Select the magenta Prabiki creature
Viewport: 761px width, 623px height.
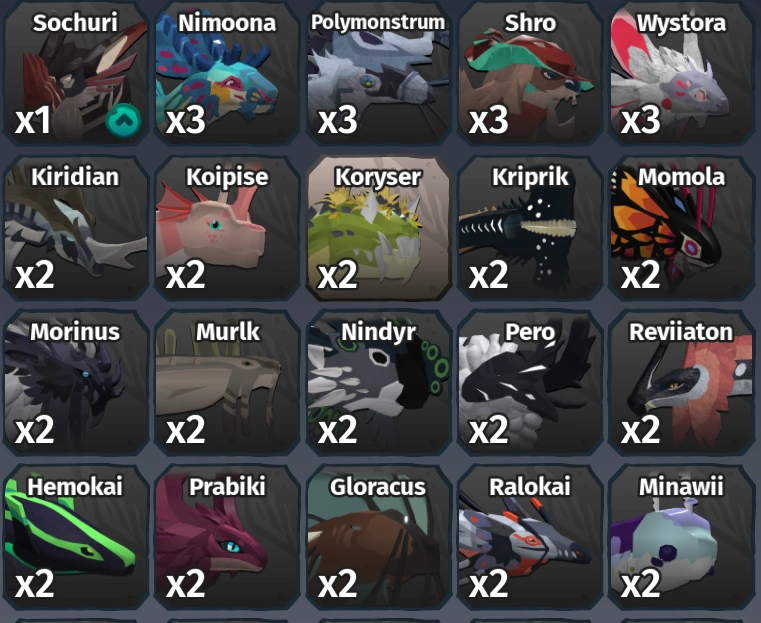click(x=227, y=537)
